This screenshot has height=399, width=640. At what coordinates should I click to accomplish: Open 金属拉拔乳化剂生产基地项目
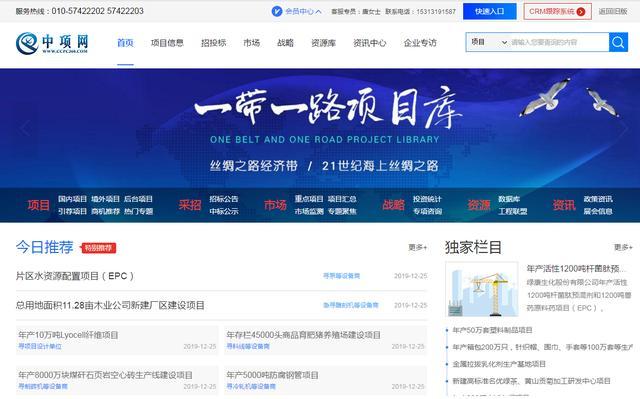[499, 364]
